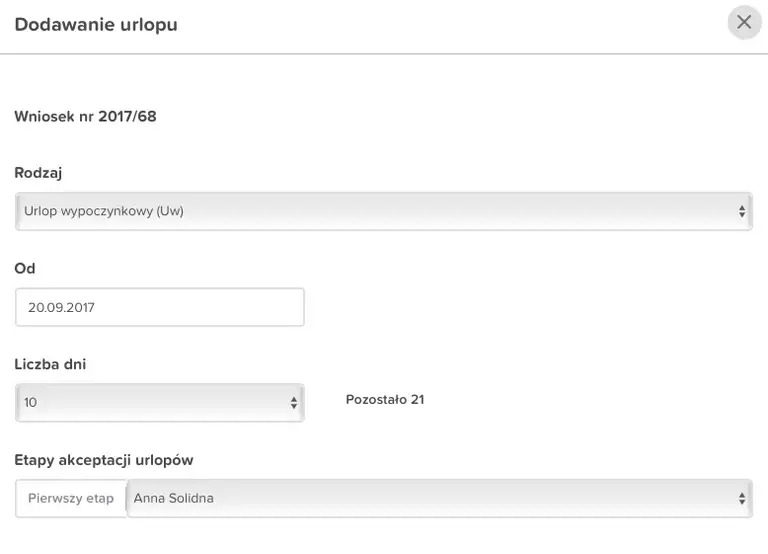Click the Pozostało 21 remaining days text
768x554 pixels.
coord(385,400)
